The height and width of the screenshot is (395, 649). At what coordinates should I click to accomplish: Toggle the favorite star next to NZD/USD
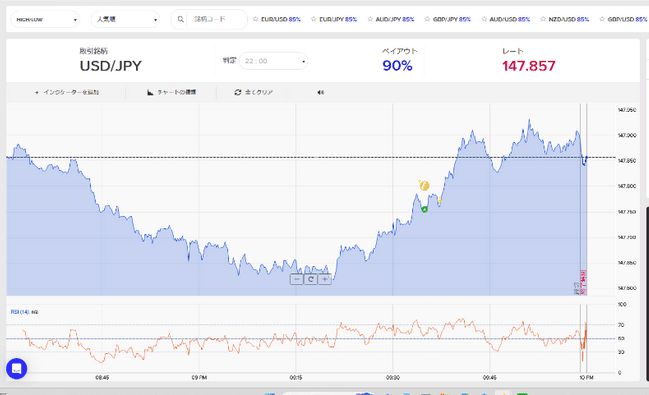[543, 19]
